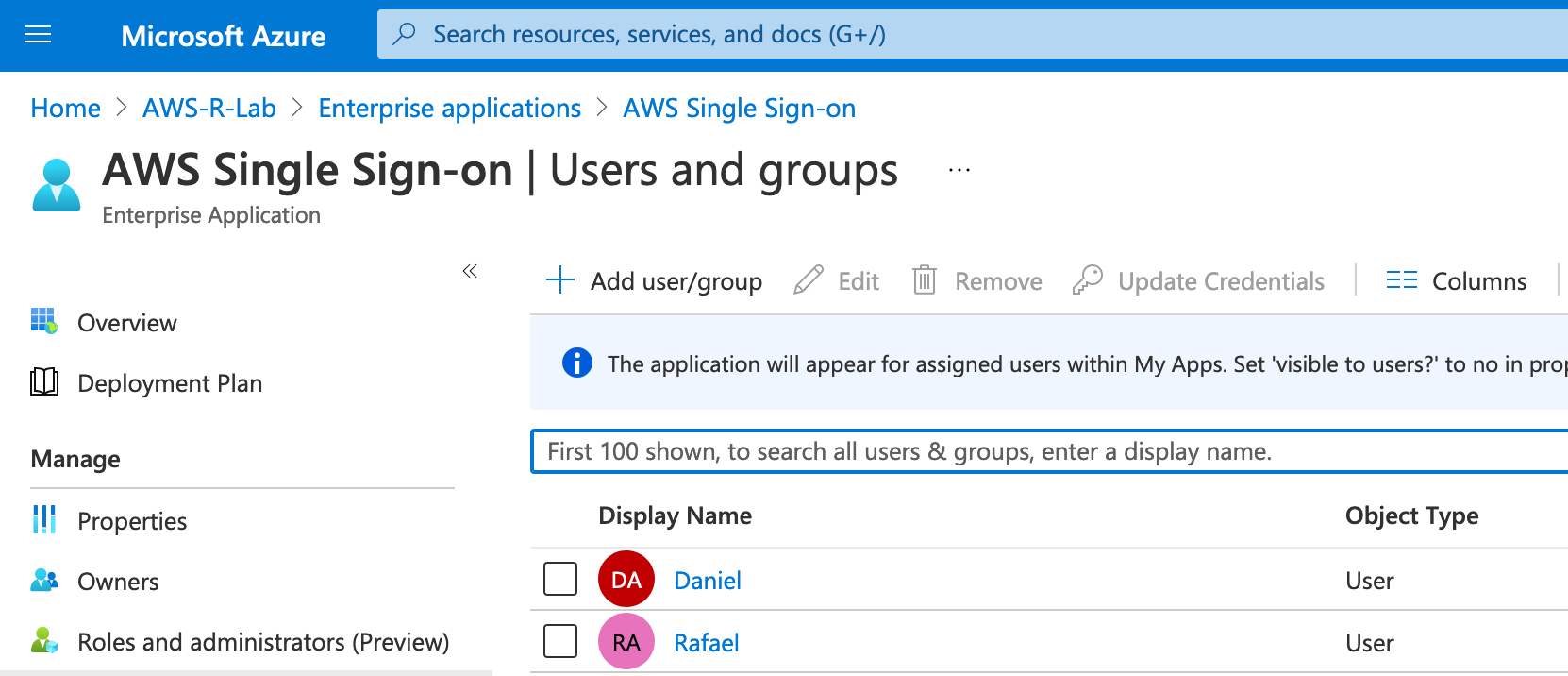Viewport: 1568px width, 676px height.
Task: Go to AWS-R-Lab breadcrumb
Action: point(209,108)
